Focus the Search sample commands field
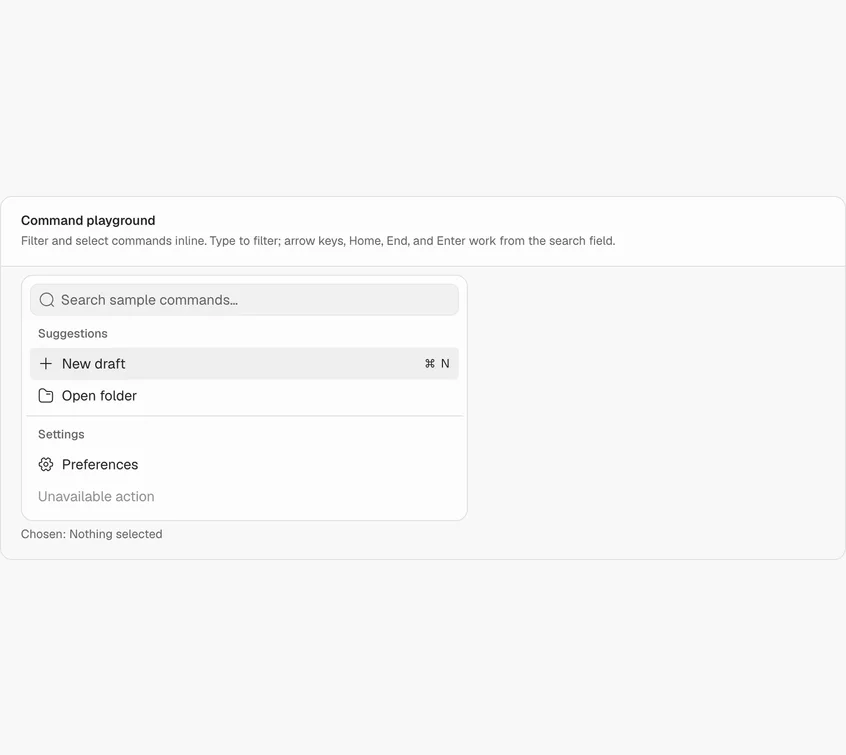 click(x=244, y=300)
